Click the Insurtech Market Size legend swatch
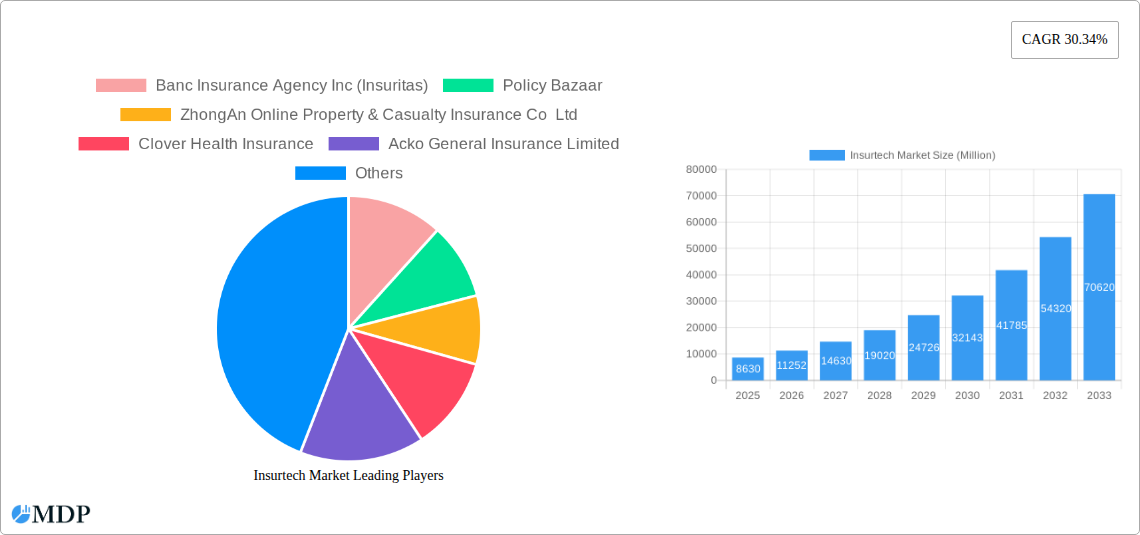1140x535 pixels. 827,155
